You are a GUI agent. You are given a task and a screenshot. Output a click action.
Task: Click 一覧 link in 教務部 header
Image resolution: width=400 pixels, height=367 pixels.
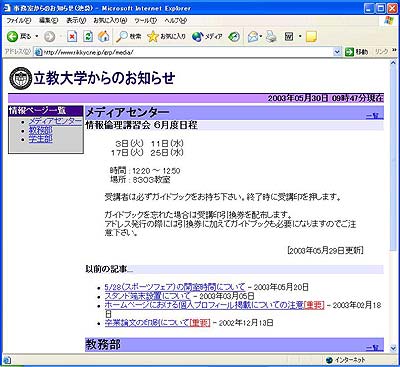tap(375, 348)
